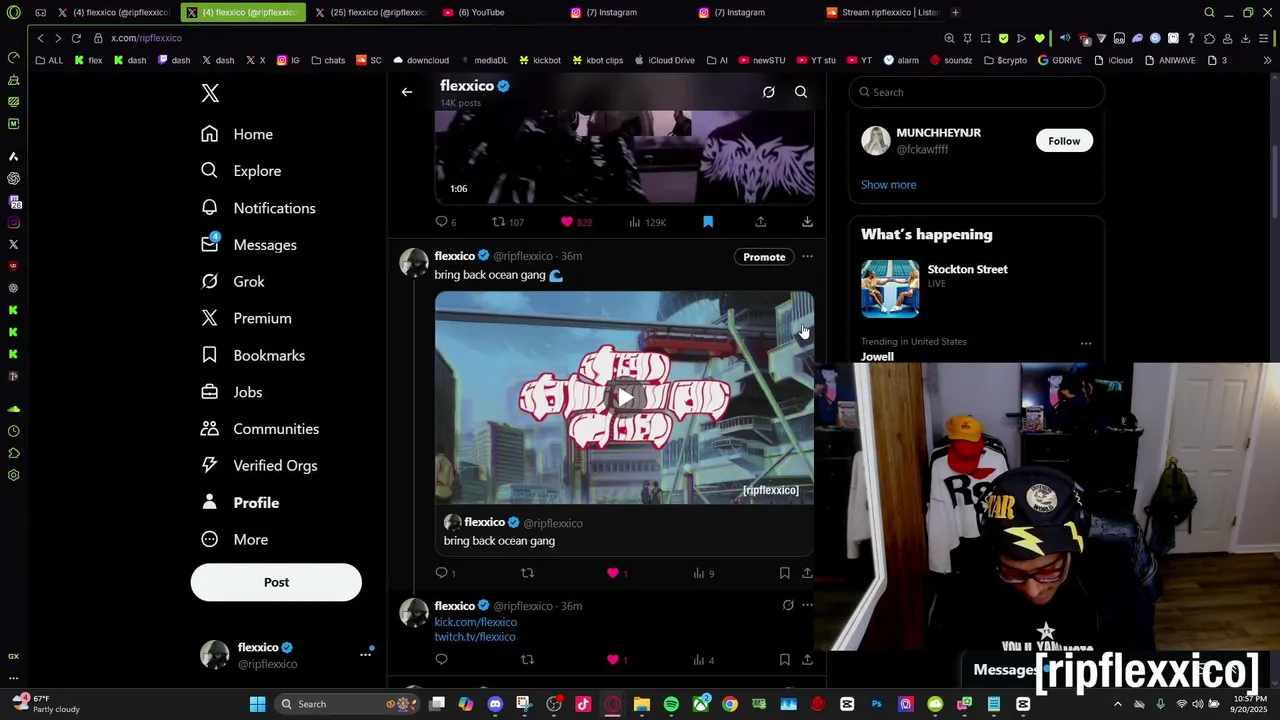
Task: Open the iCloud Drive bookmark
Action: (x=665, y=60)
